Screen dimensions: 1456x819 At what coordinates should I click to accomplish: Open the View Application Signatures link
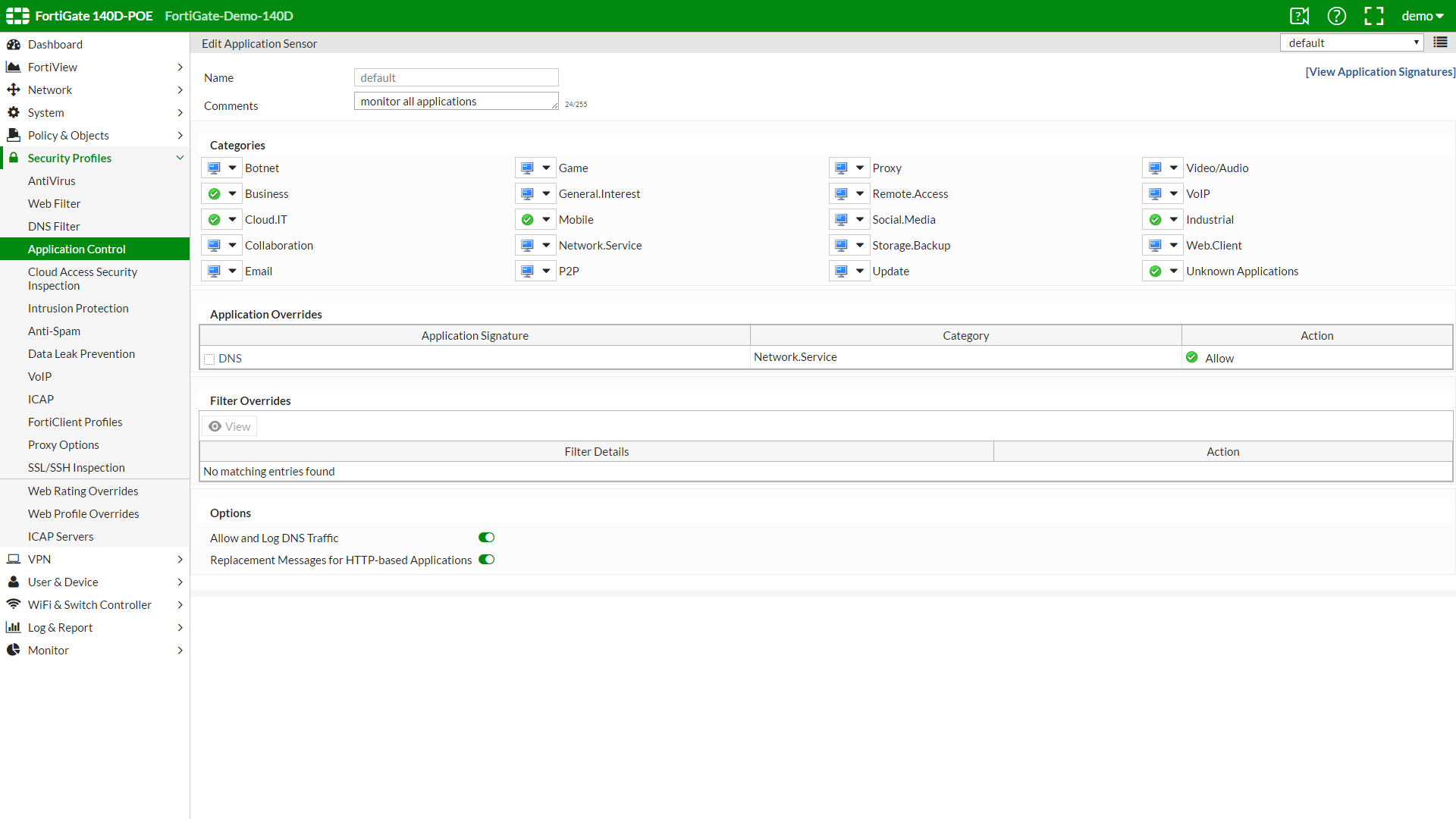tap(1379, 72)
